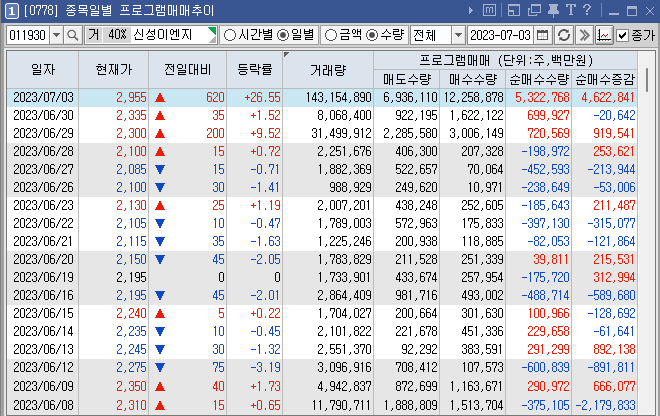Image resolution: width=660 pixels, height=416 pixels.
Task: Click the window title 종목일별 프로그램매매추이
Action: (139, 11)
